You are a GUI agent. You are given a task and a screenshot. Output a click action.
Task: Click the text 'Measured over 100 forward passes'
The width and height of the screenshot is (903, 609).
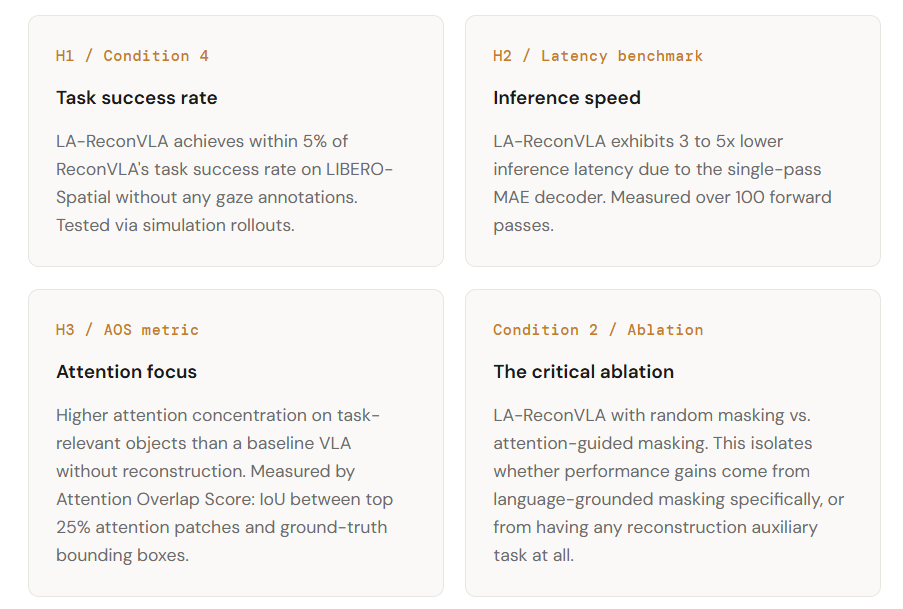click(662, 211)
